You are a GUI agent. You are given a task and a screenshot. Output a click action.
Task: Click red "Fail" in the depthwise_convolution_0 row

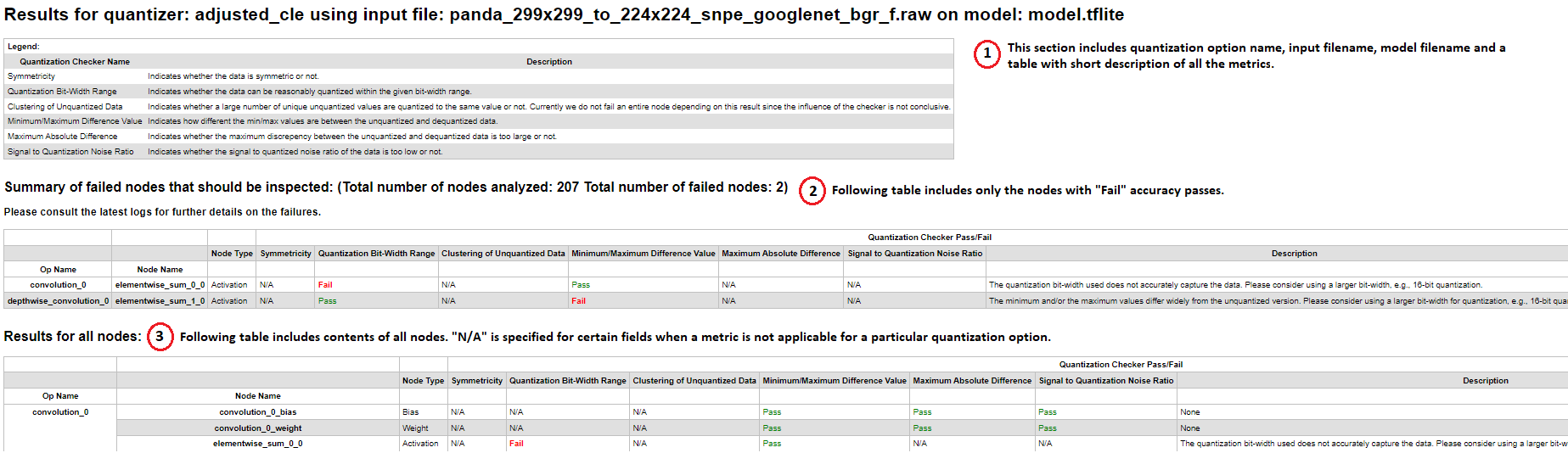click(x=578, y=301)
